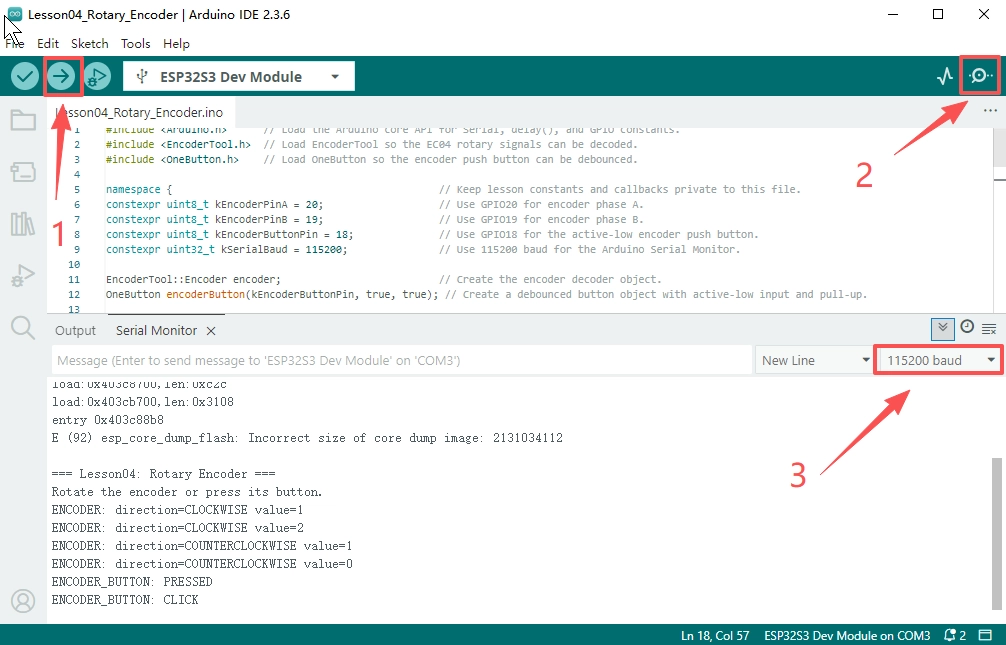Open the Serial Plotter waveform icon
Image resolution: width=1006 pixels, height=645 pixels.
pos(944,76)
